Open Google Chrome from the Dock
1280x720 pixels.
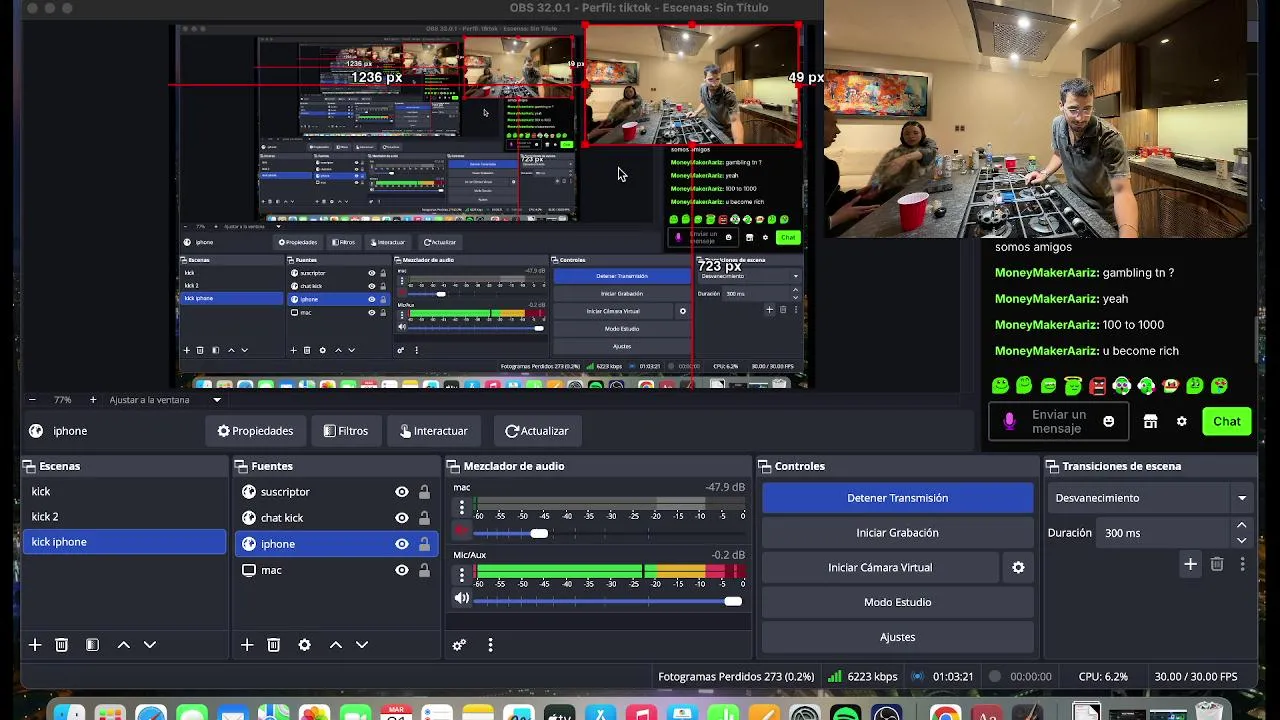(x=945, y=713)
